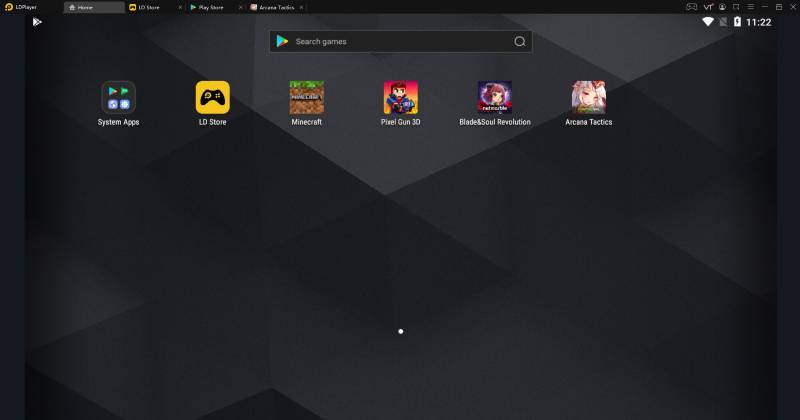Click the VT indicator in title bar

(x=708, y=7)
